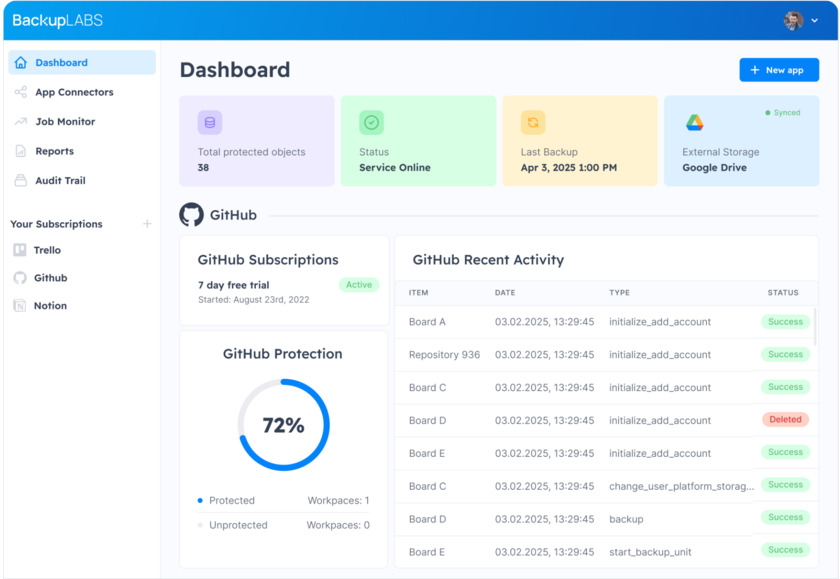The image size is (840, 579).
Task: Click the Active trial status badge
Action: coord(358,285)
